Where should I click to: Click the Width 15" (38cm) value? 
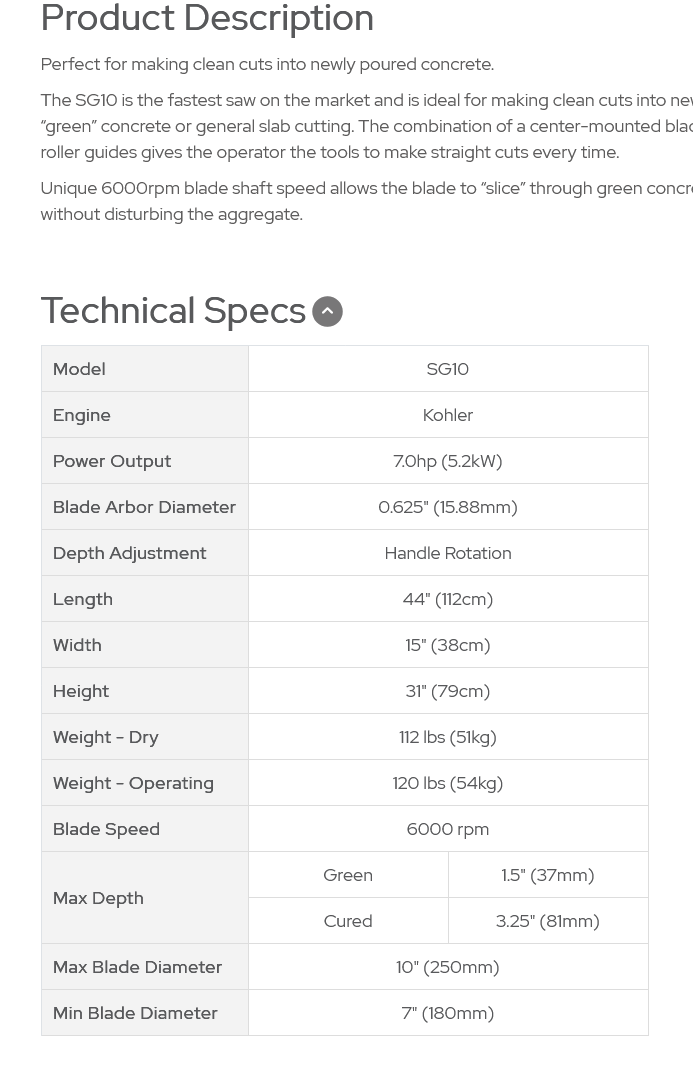[448, 645]
